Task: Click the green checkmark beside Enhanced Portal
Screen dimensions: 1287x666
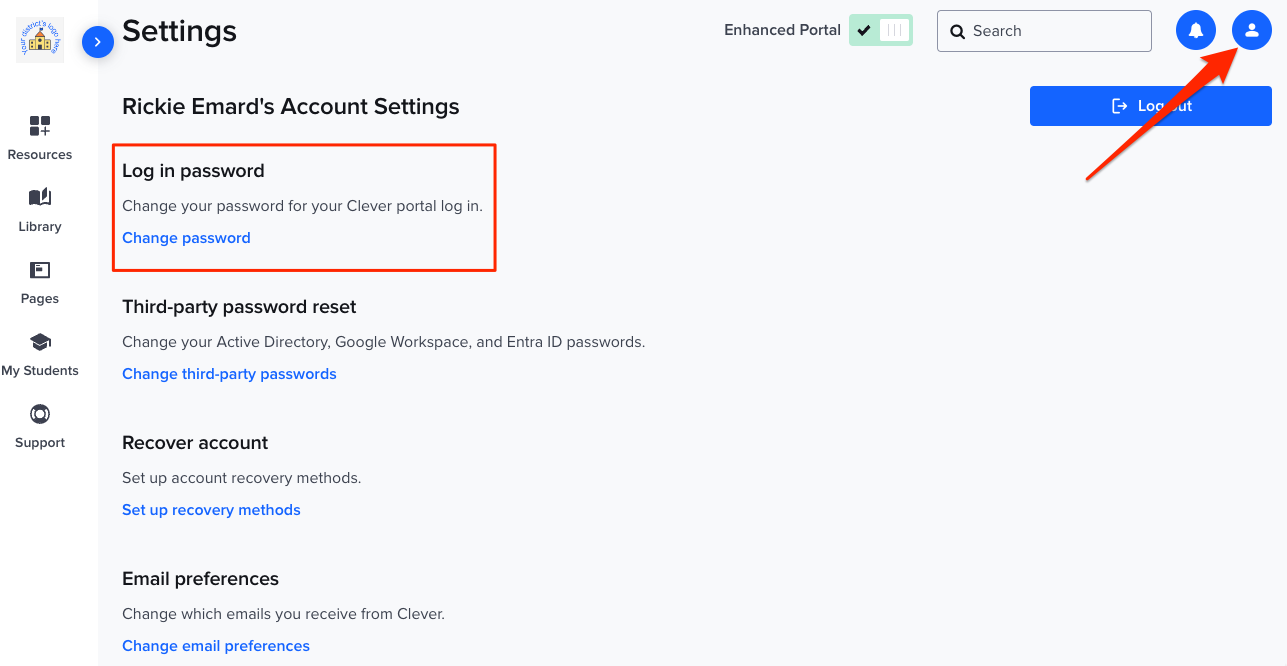Action: [x=862, y=30]
